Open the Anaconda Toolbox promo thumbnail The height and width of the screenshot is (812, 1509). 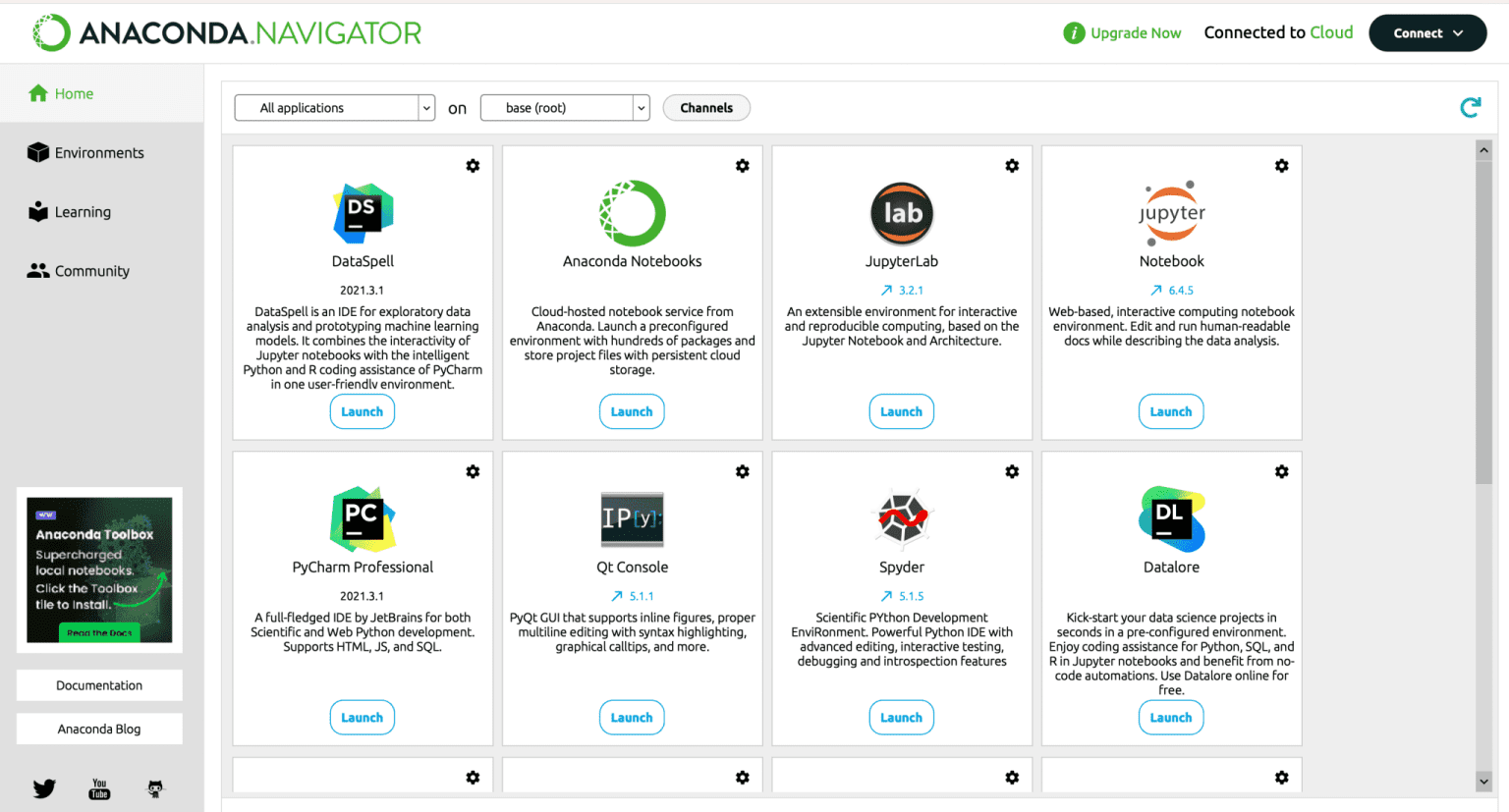[99, 570]
